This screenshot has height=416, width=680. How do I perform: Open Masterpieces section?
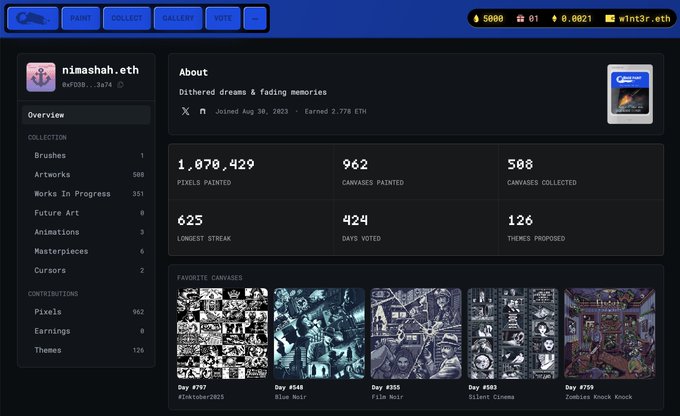[x=86, y=251]
